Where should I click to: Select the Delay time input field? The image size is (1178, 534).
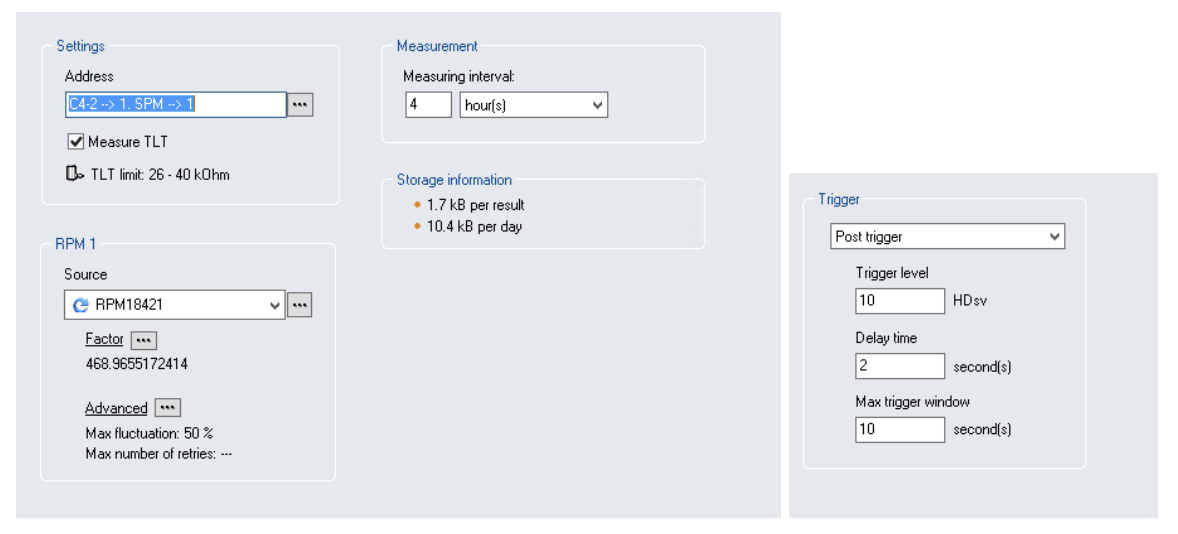click(x=899, y=366)
